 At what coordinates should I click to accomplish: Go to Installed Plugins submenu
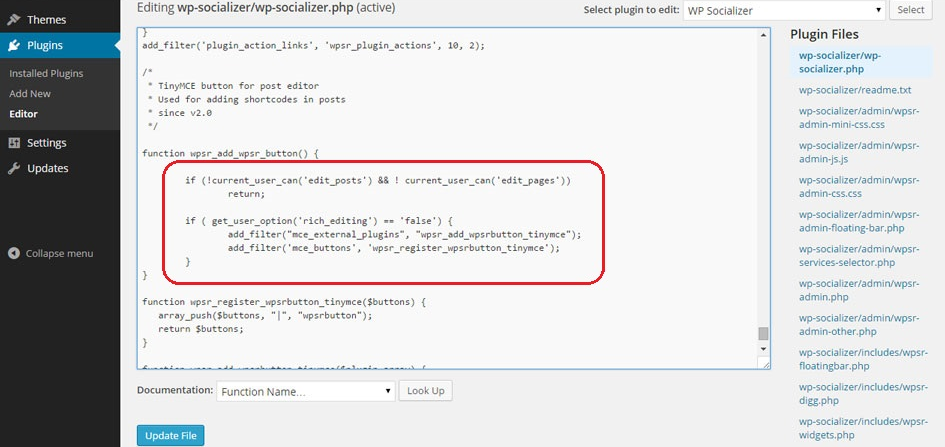[46, 73]
